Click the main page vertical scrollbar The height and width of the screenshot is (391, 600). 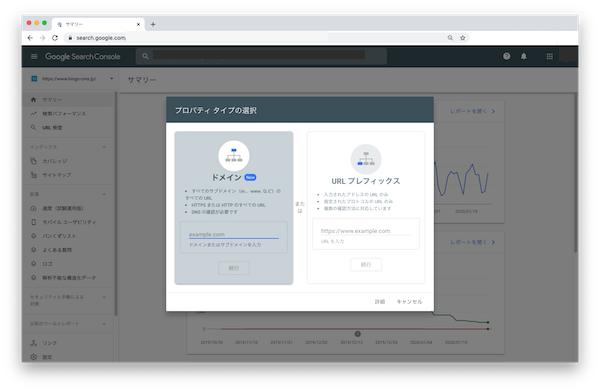point(575,172)
